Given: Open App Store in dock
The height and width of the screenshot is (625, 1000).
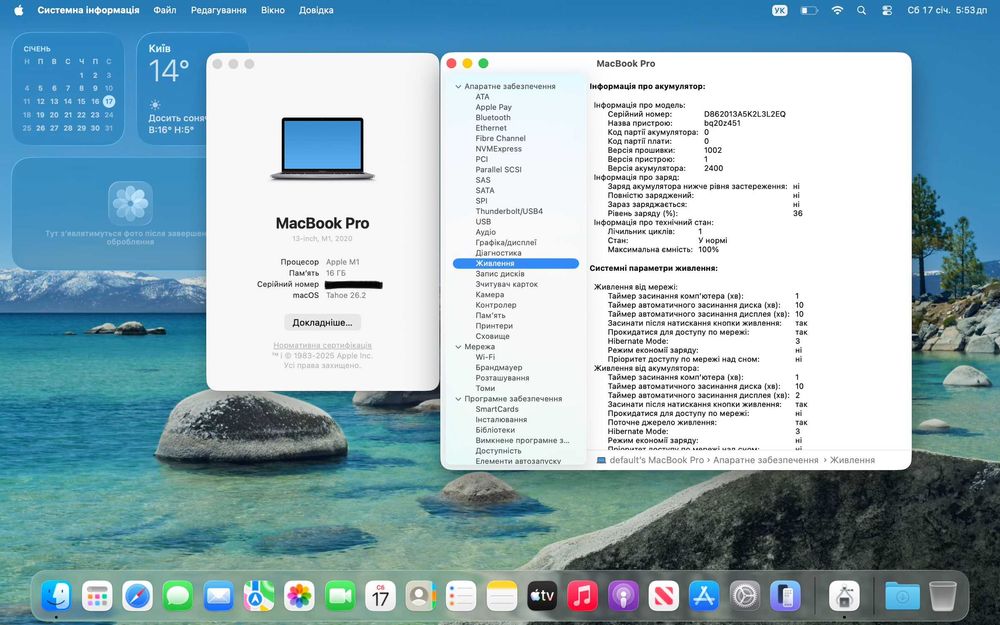Looking at the screenshot, I should pos(704,596).
